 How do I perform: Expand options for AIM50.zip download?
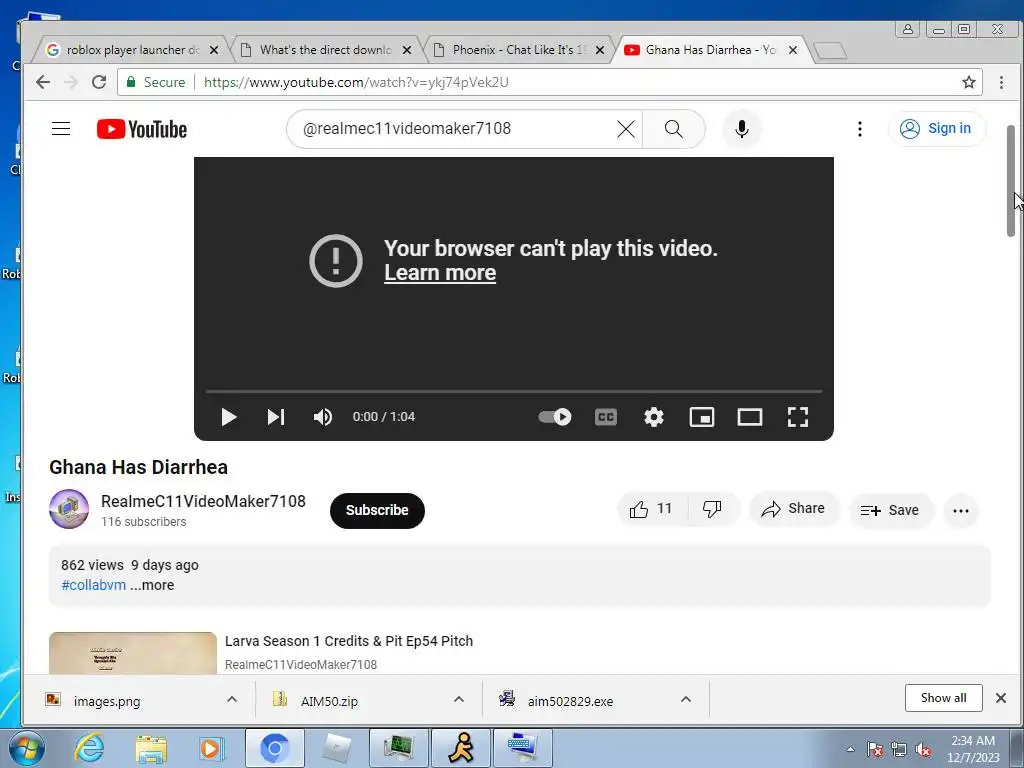pyautogui.click(x=458, y=699)
